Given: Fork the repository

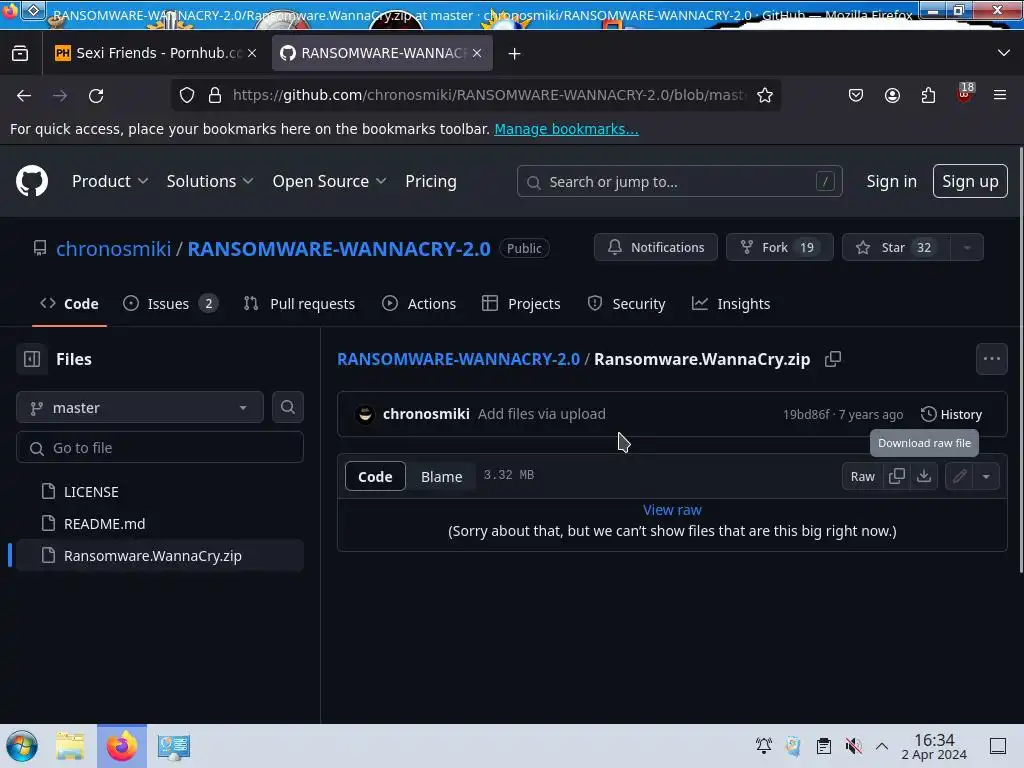Looking at the screenshot, I should (780, 248).
